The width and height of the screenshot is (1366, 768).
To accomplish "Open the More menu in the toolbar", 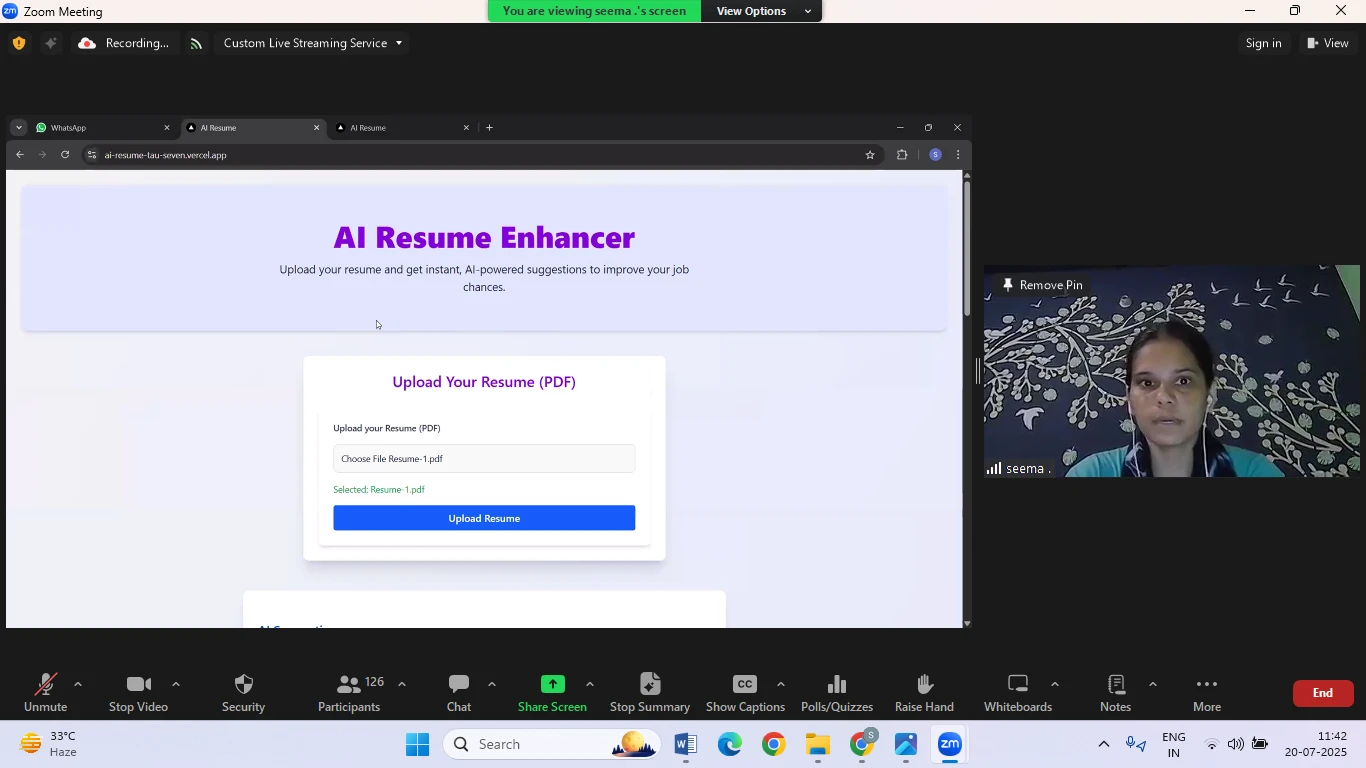I will [x=1207, y=685].
